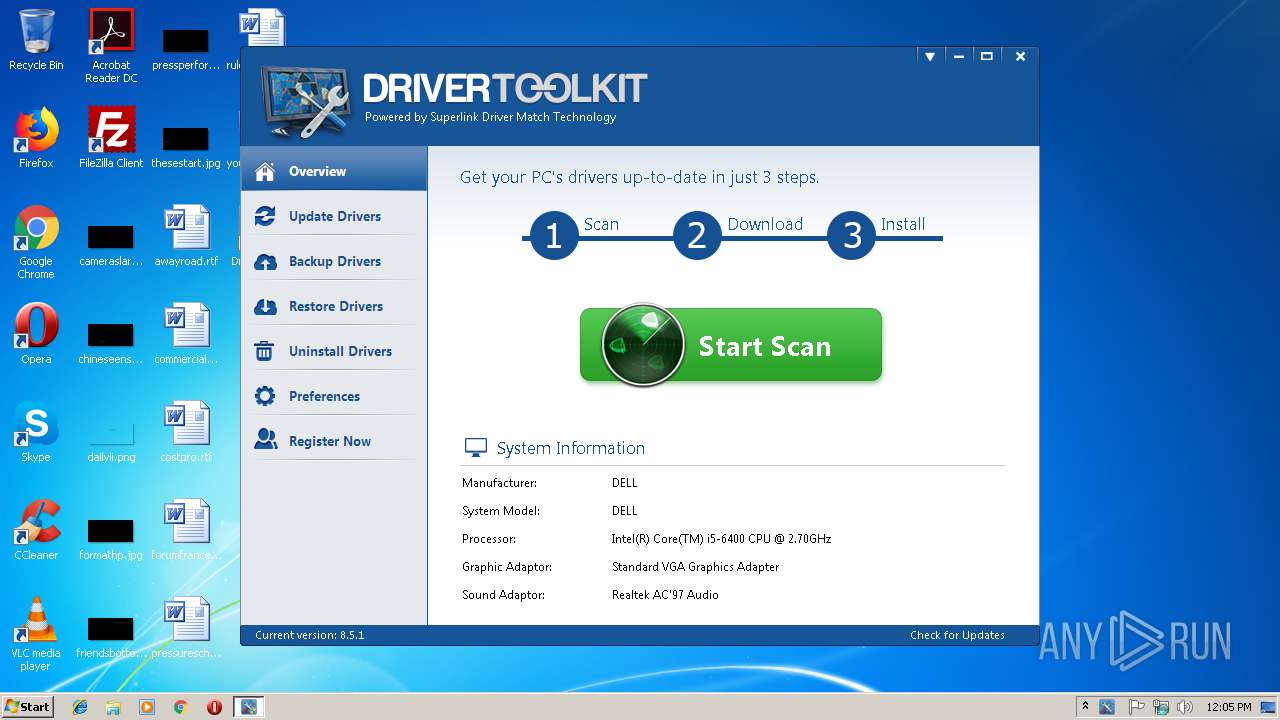Open the Windows Start menu
This screenshot has width=1280, height=720.
[28, 706]
